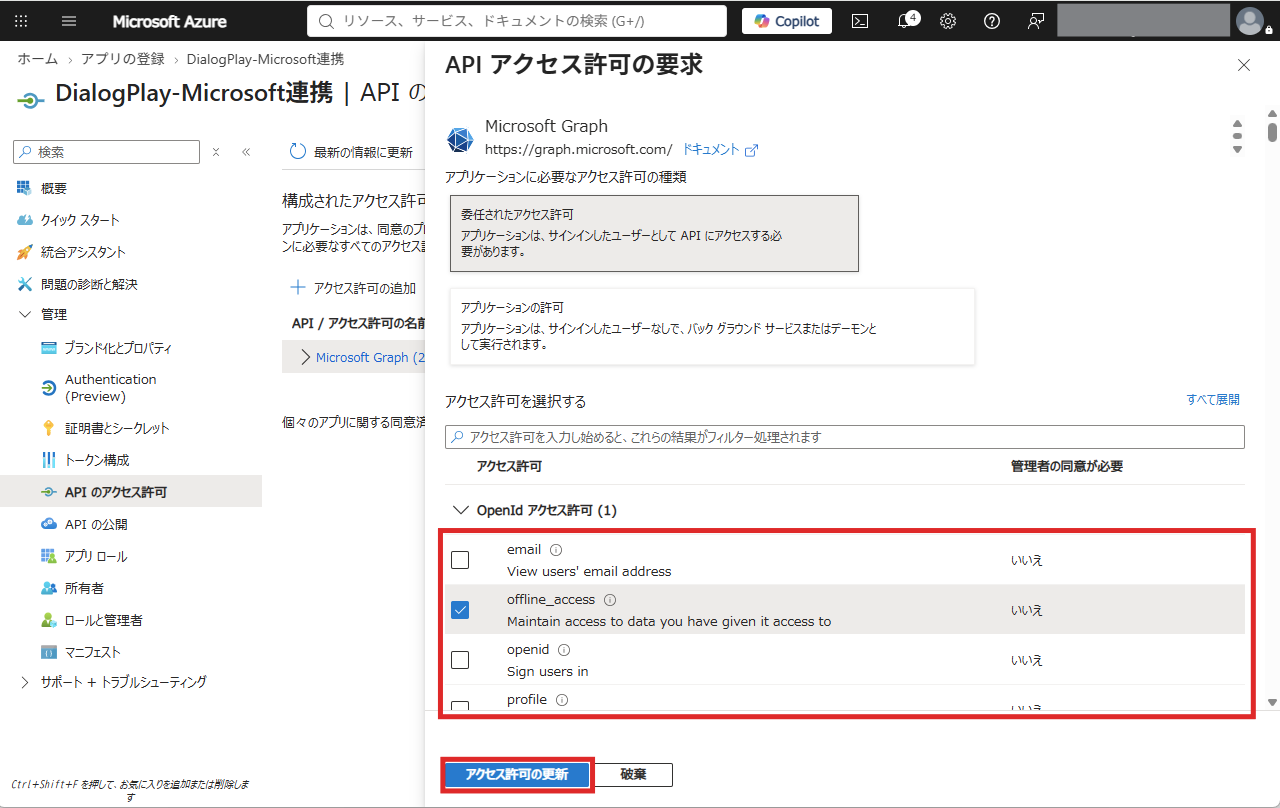Open the account avatar menu
This screenshot has height=808, width=1280.
[1250, 21]
